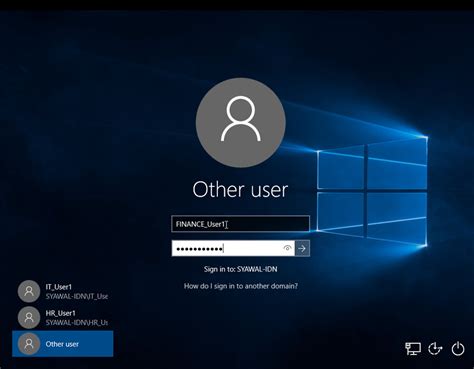Click the avatar icon beside Other user
The width and height of the screenshot is (474, 369).
click(x=29, y=344)
